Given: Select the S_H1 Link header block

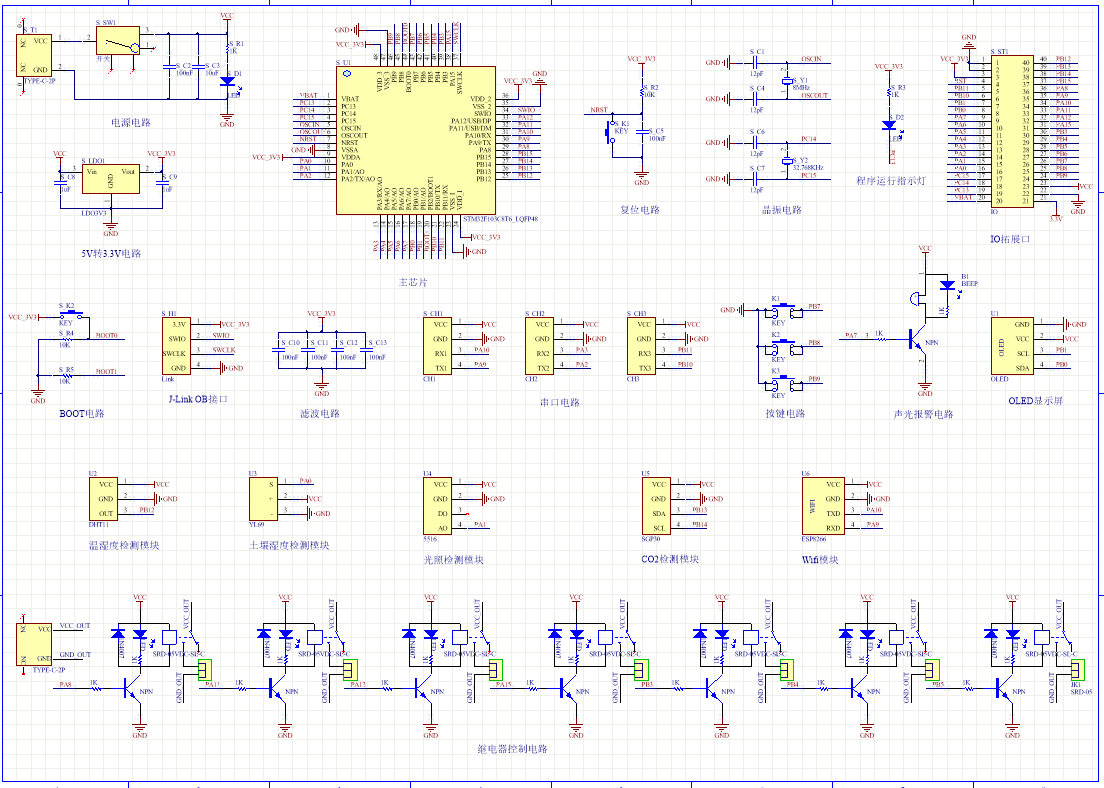Looking at the screenshot, I should click(177, 346).
